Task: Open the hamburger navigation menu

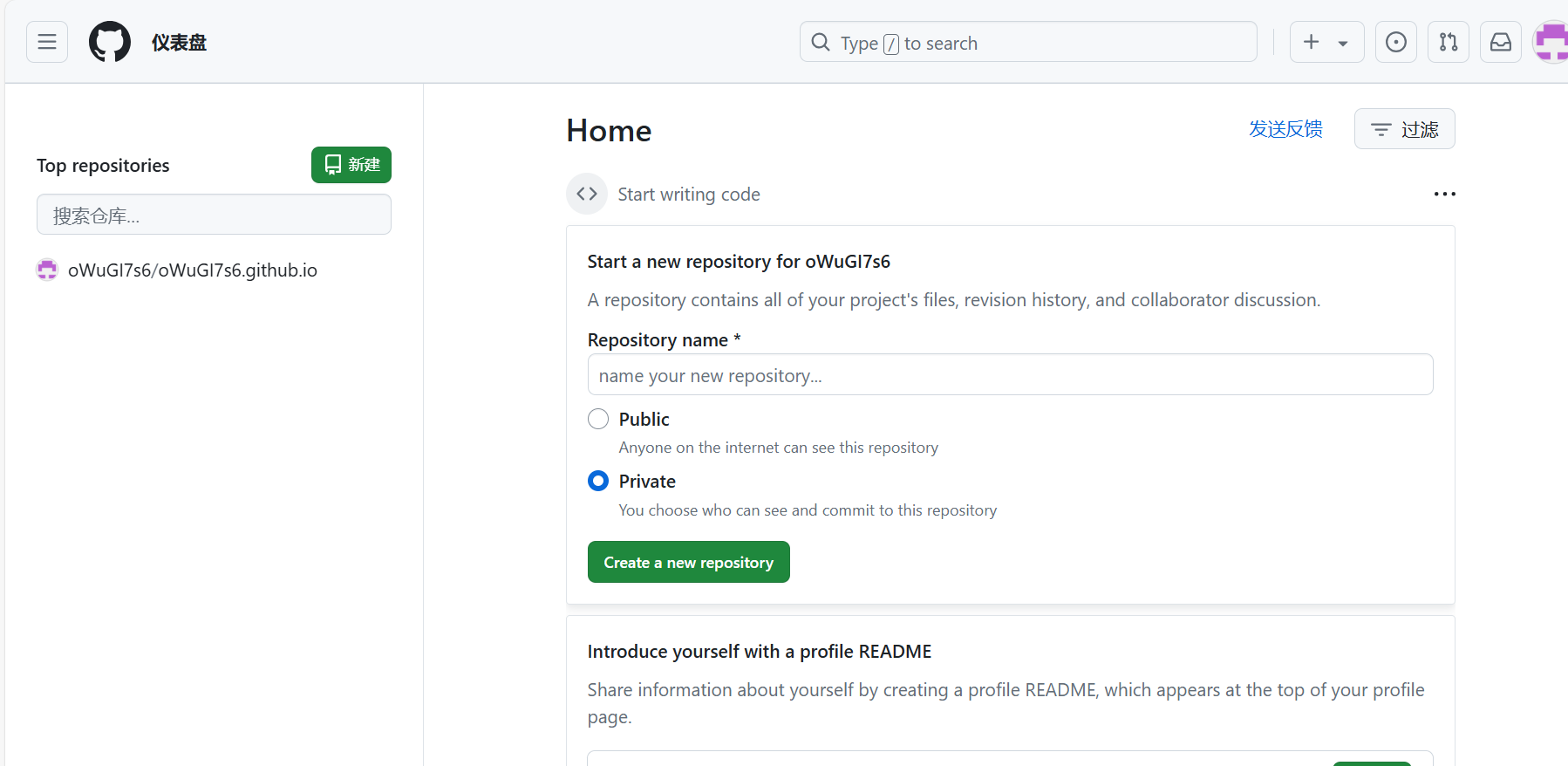Action: point(47,42)
